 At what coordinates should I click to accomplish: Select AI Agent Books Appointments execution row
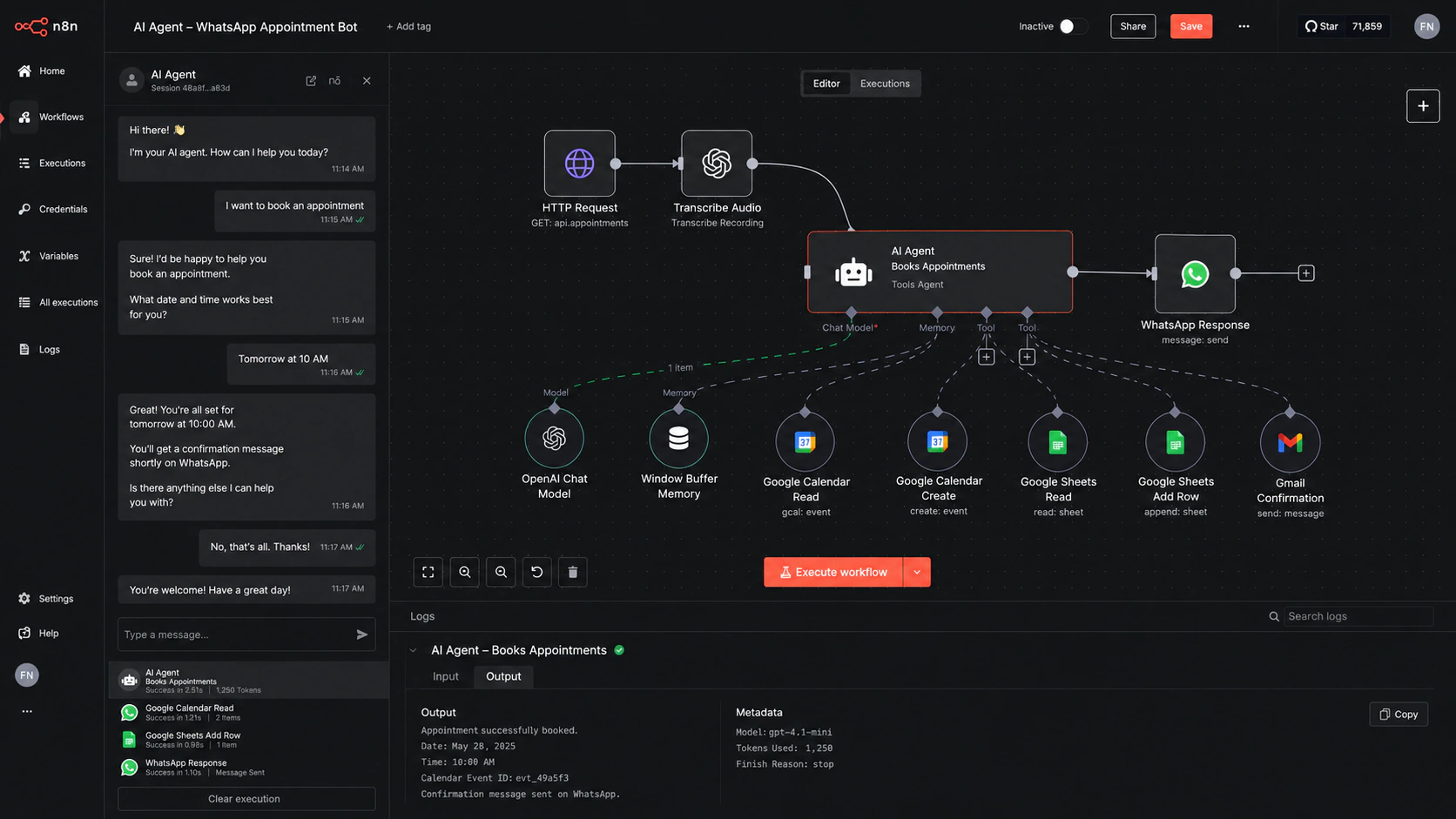[248, 681]
